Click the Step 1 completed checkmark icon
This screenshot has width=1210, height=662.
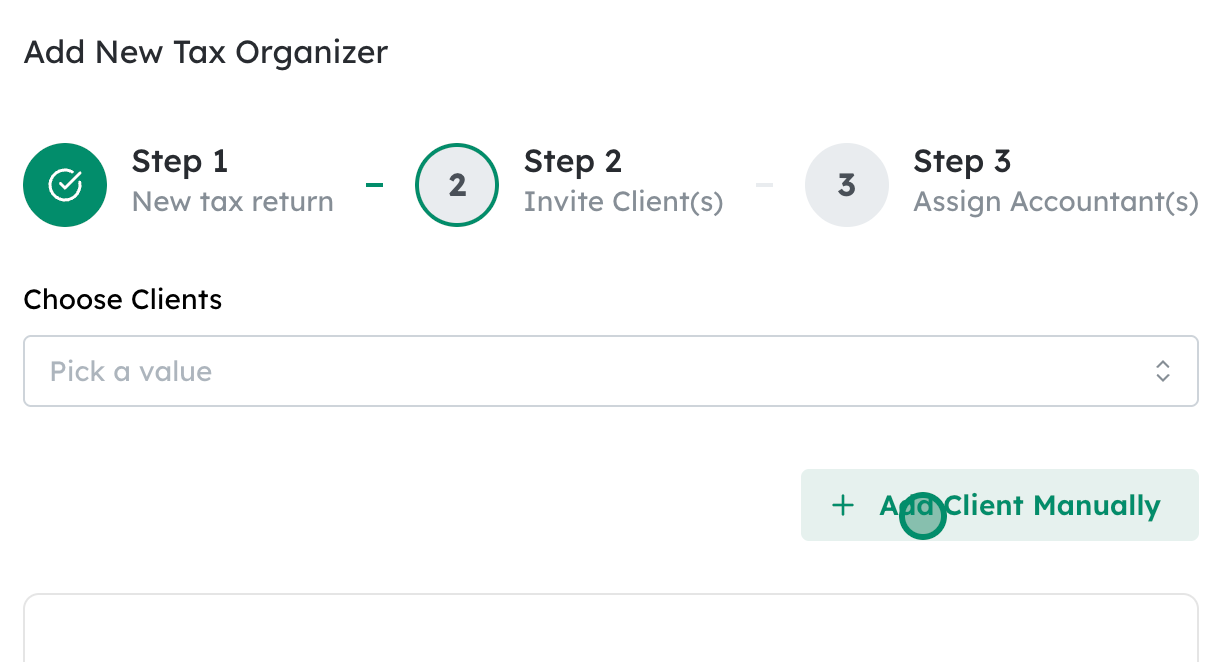pos(65,185)
